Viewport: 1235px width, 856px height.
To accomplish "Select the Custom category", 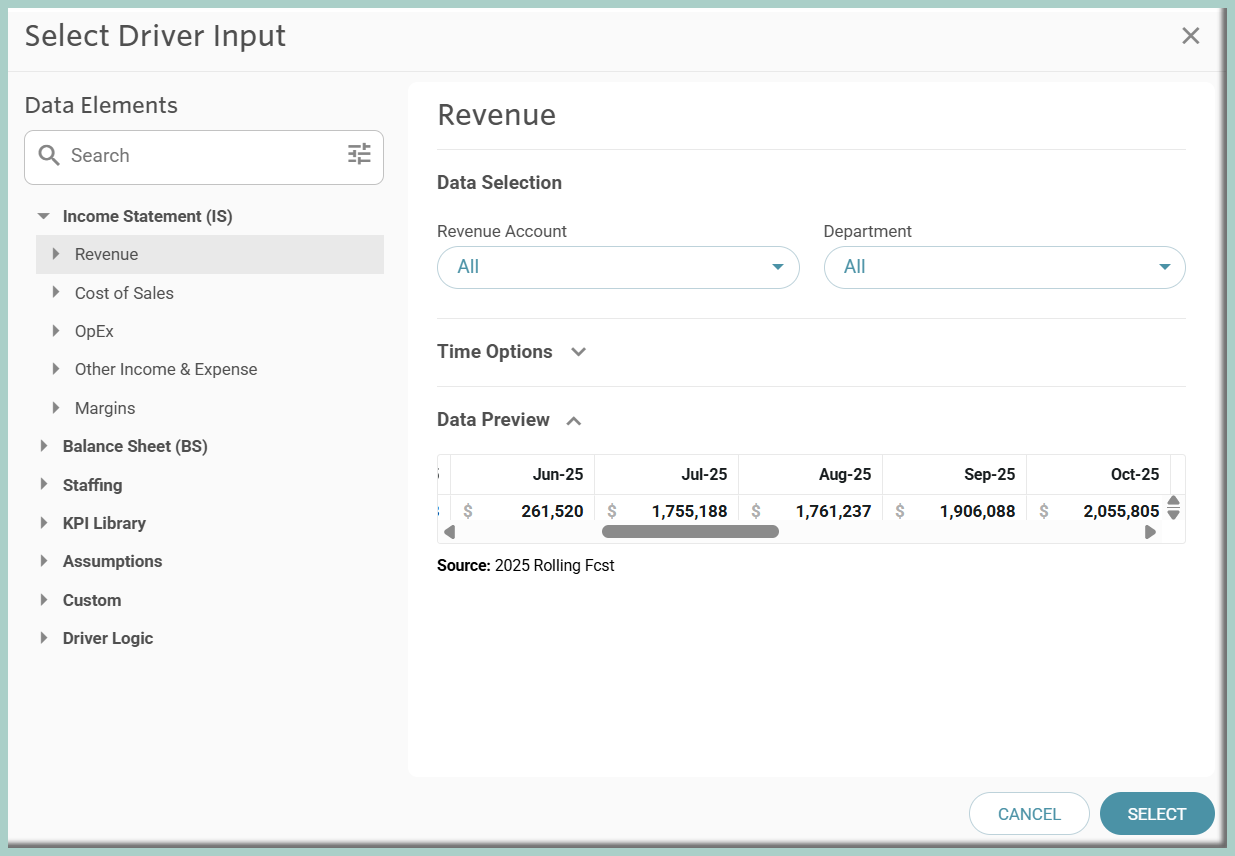I will pos(92,600).
